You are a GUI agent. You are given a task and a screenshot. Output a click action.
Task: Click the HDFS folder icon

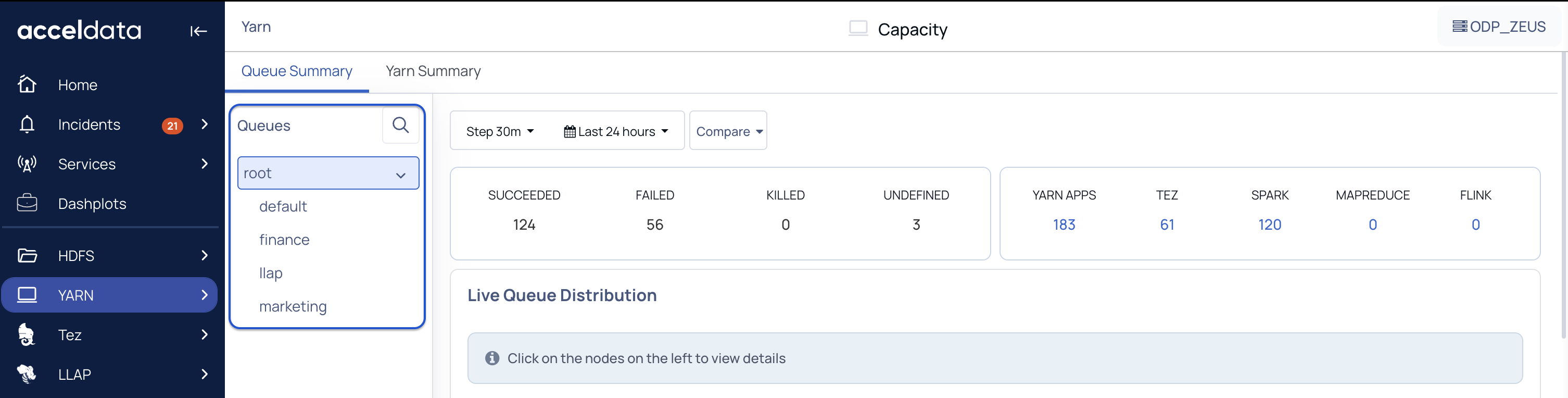pyautogui.click(x=28, y=255)
